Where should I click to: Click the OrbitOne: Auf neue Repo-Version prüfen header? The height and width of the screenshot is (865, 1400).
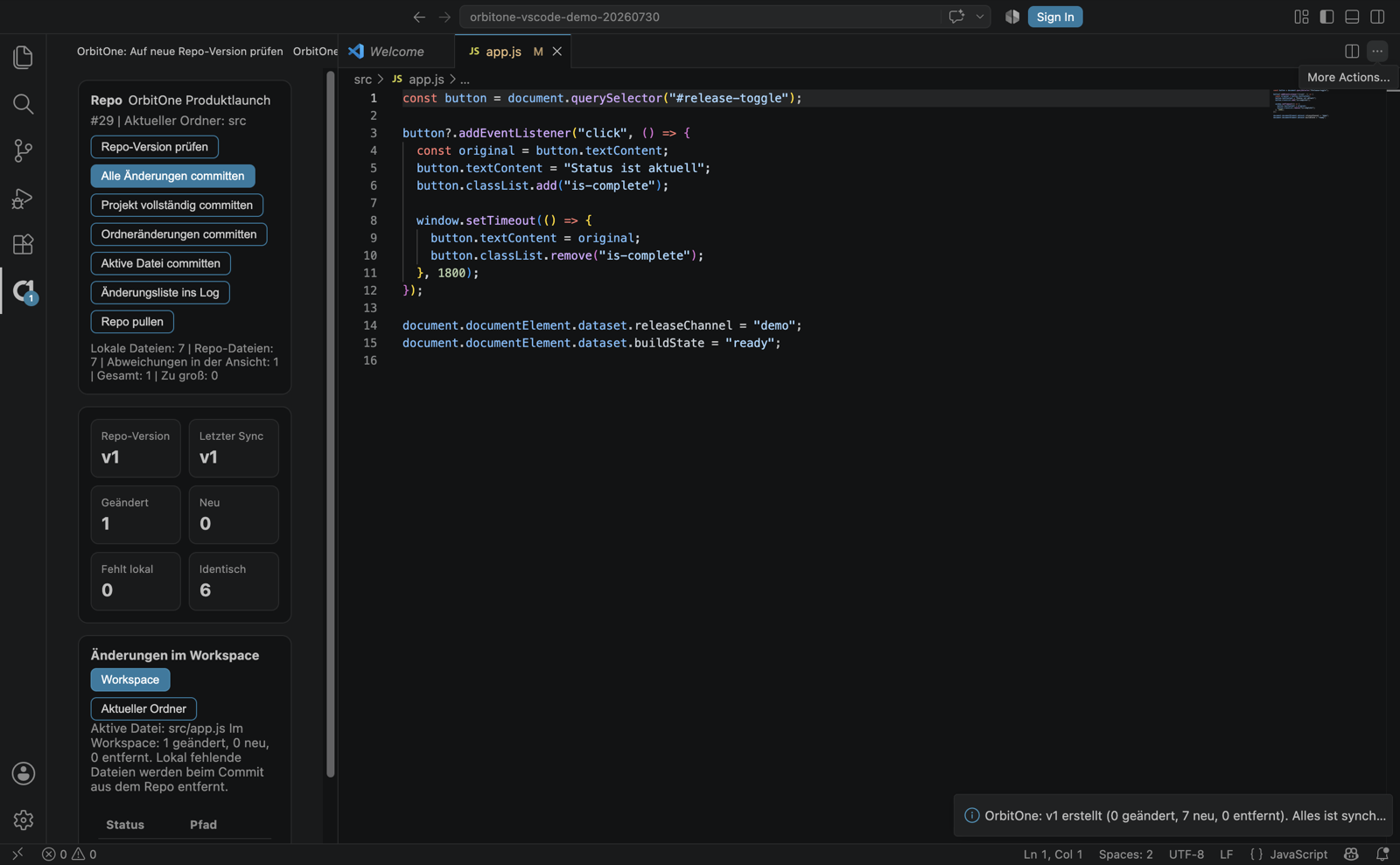[x=180, y=52]
